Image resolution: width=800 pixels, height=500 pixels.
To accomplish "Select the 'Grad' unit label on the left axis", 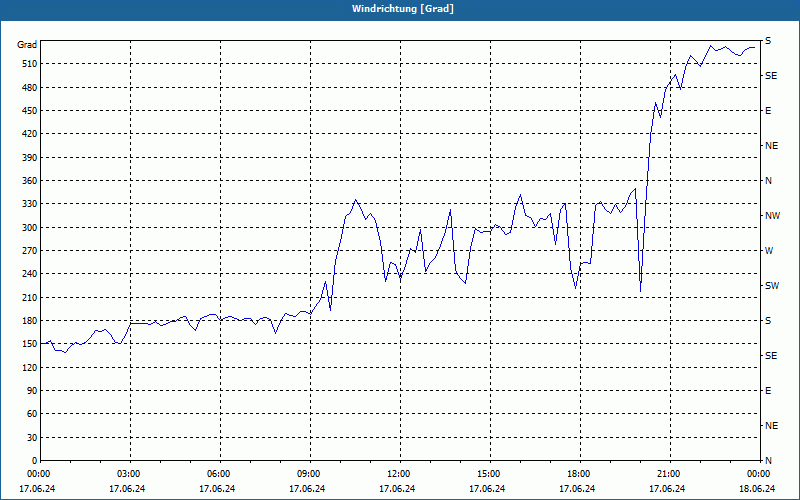I will (x=27, y=45).
